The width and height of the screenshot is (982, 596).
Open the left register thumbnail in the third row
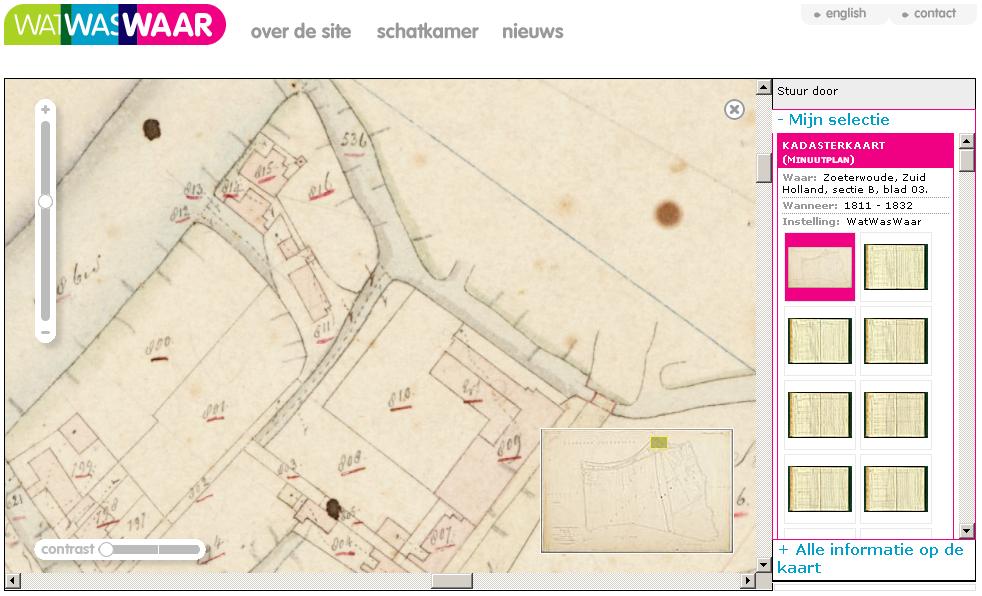coord(820,414)
